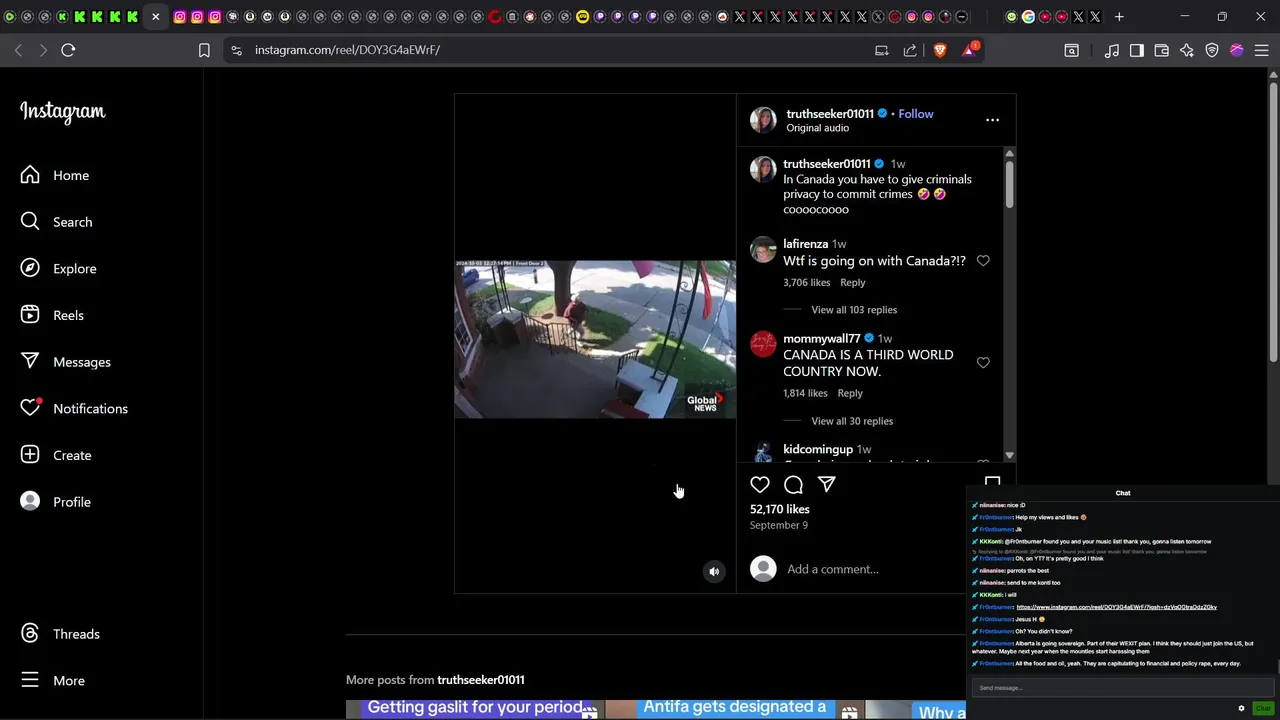Open the tab search icon in the toolbar
The image size is (1280, 720).
pyautogui.click(x=1071, y=50)
